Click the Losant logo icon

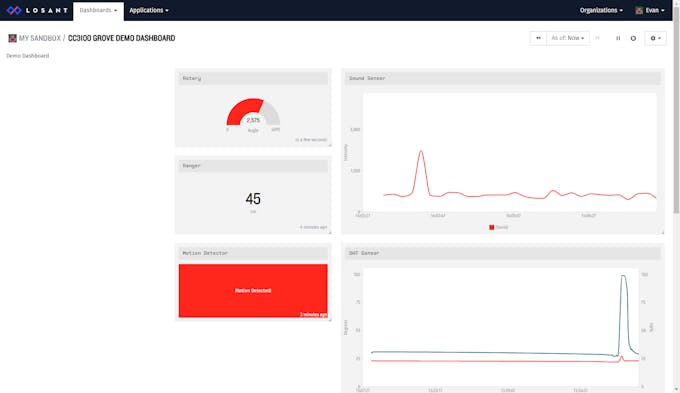click(x=14, y=10)
